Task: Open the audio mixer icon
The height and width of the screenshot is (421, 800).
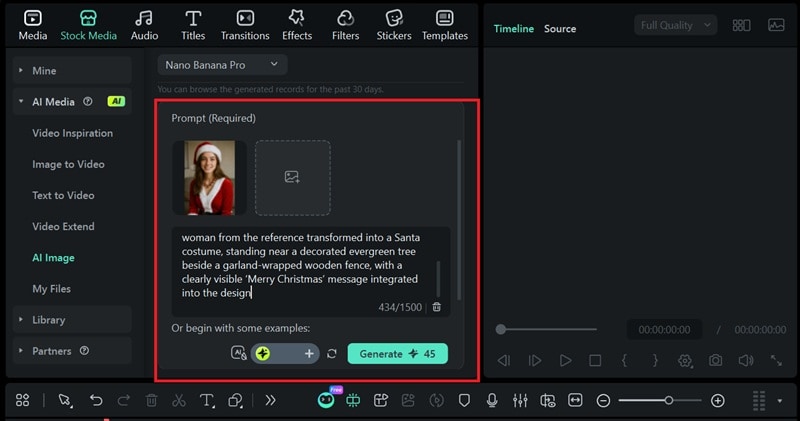Action: [x=520, y=401]
